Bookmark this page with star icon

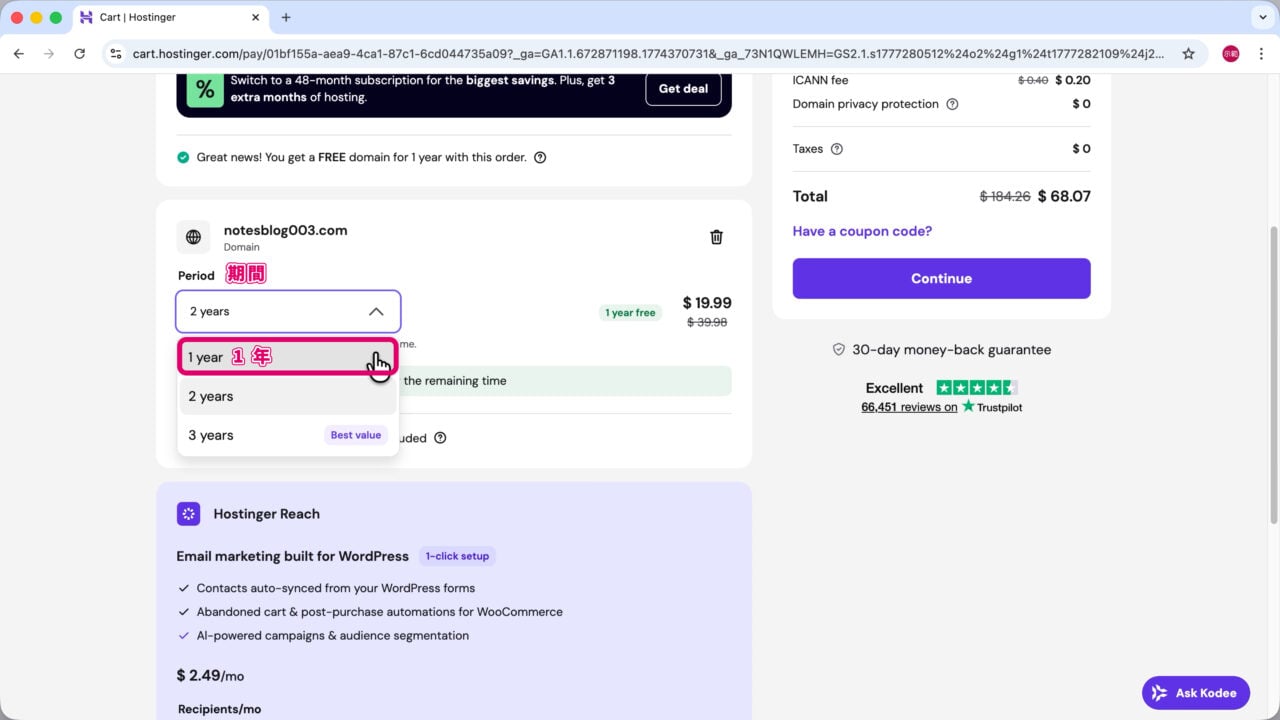[x=1188, y=54]
